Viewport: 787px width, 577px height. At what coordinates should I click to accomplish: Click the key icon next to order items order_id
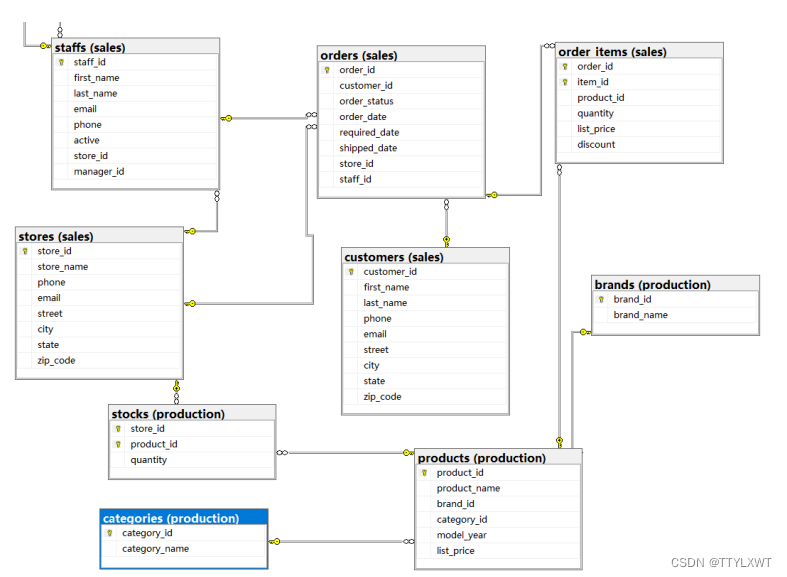(565, 67)
